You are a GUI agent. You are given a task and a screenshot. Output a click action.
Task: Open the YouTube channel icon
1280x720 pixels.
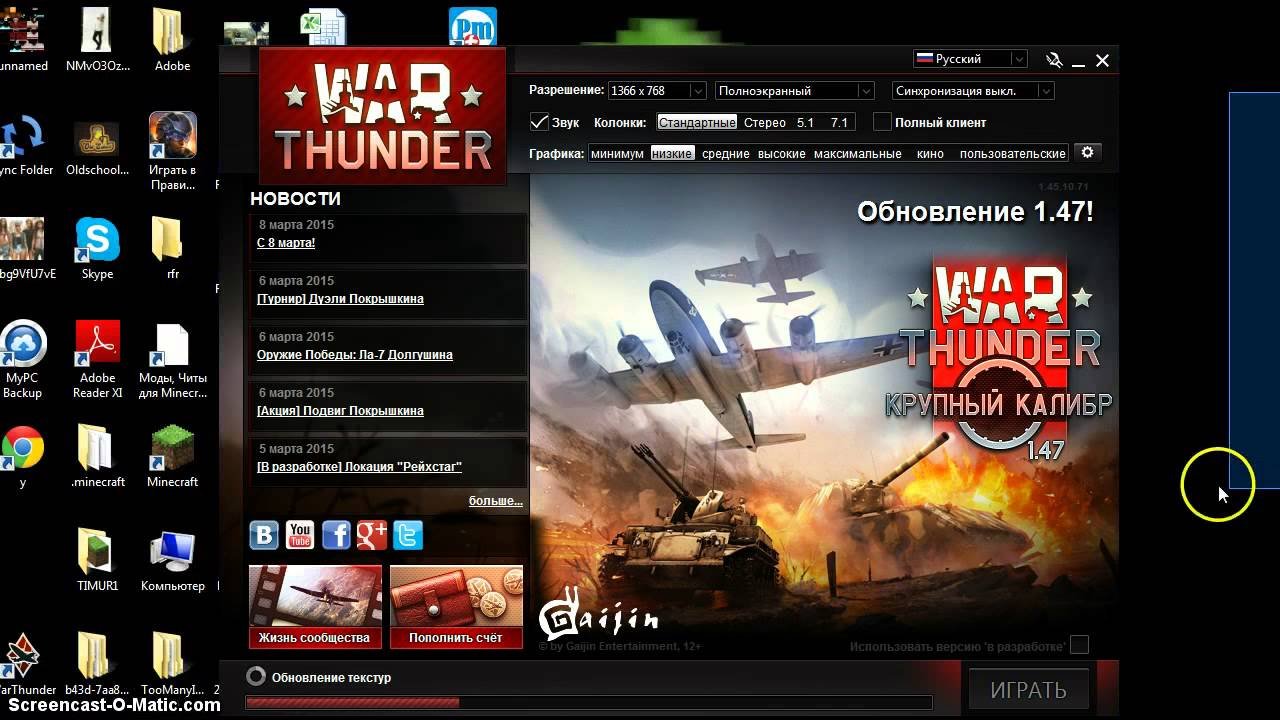pyautogui.click(x=300, y=535)
